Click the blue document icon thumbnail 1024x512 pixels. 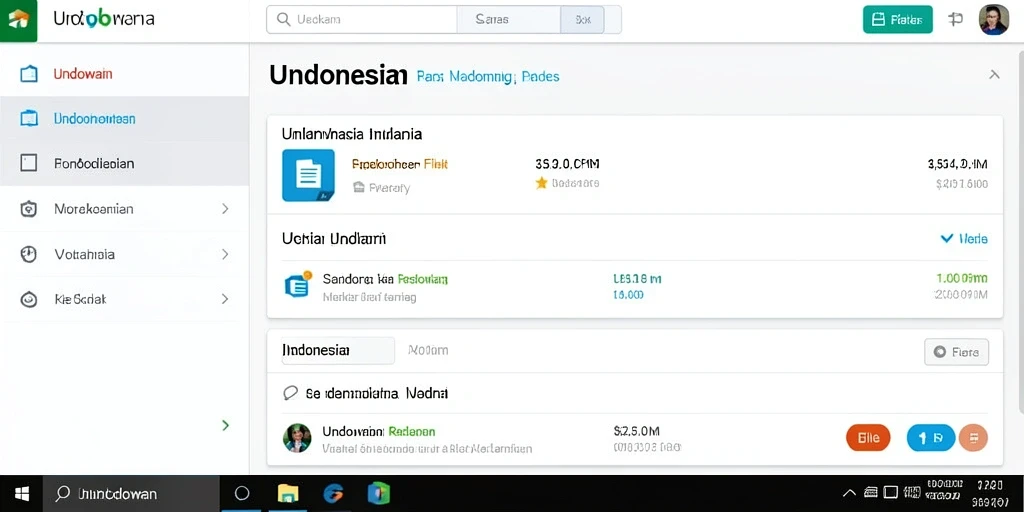pos(308,175)
